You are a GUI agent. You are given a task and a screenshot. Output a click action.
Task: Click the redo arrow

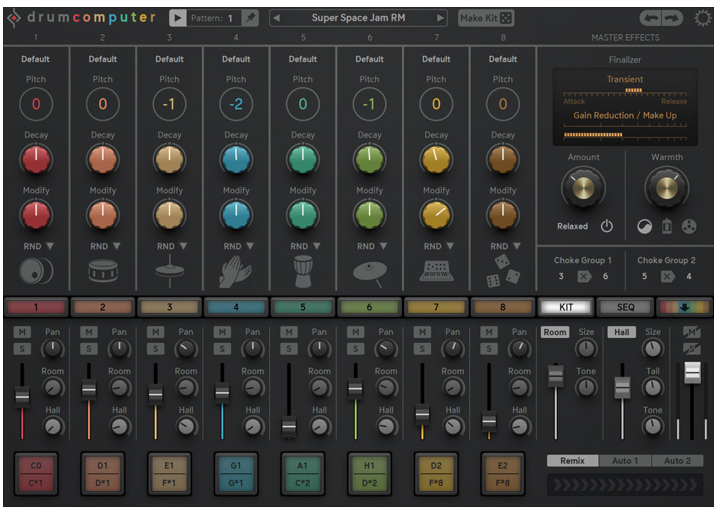click(672, 18)
